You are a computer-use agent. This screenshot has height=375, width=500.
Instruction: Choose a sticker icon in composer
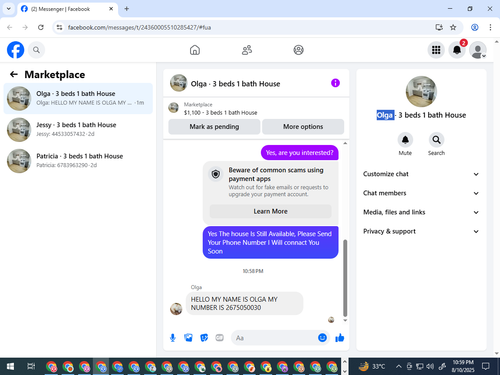pyautogui.click(x=204, y=338)
